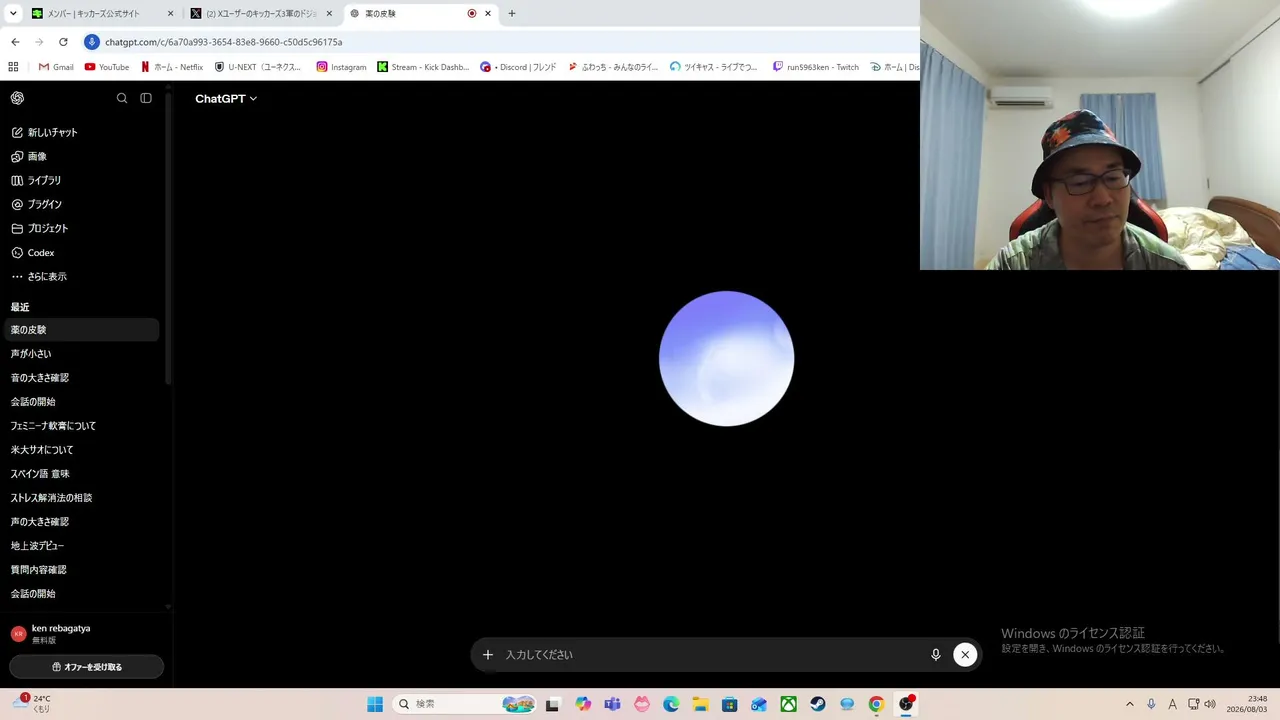Screen dimensions: 1280x720
Task: Open the ホーム - Netflix bookmark
Action: (x=172, y=67)
